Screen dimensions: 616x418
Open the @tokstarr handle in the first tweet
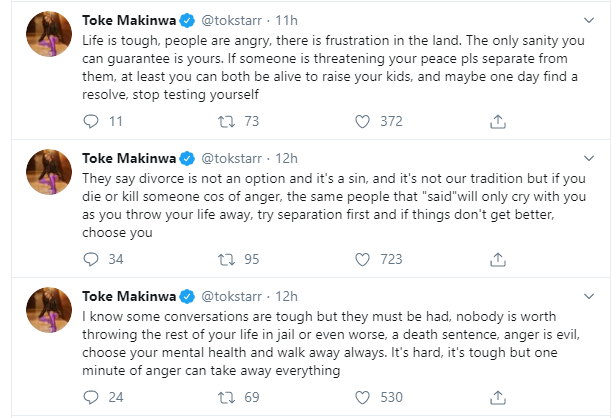coord(237,20)
